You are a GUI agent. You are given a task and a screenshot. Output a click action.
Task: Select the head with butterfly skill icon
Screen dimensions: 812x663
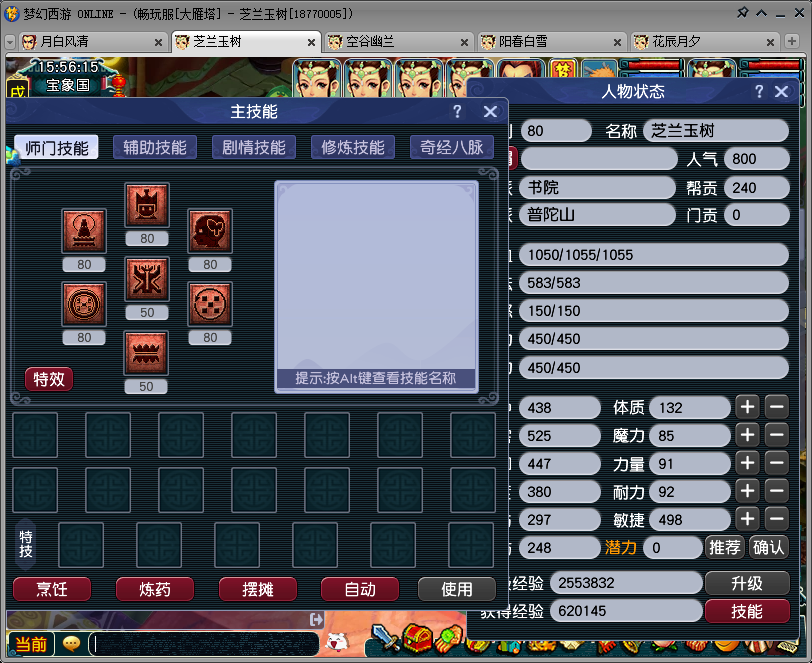pyautogui.click(x=210, y=230)
